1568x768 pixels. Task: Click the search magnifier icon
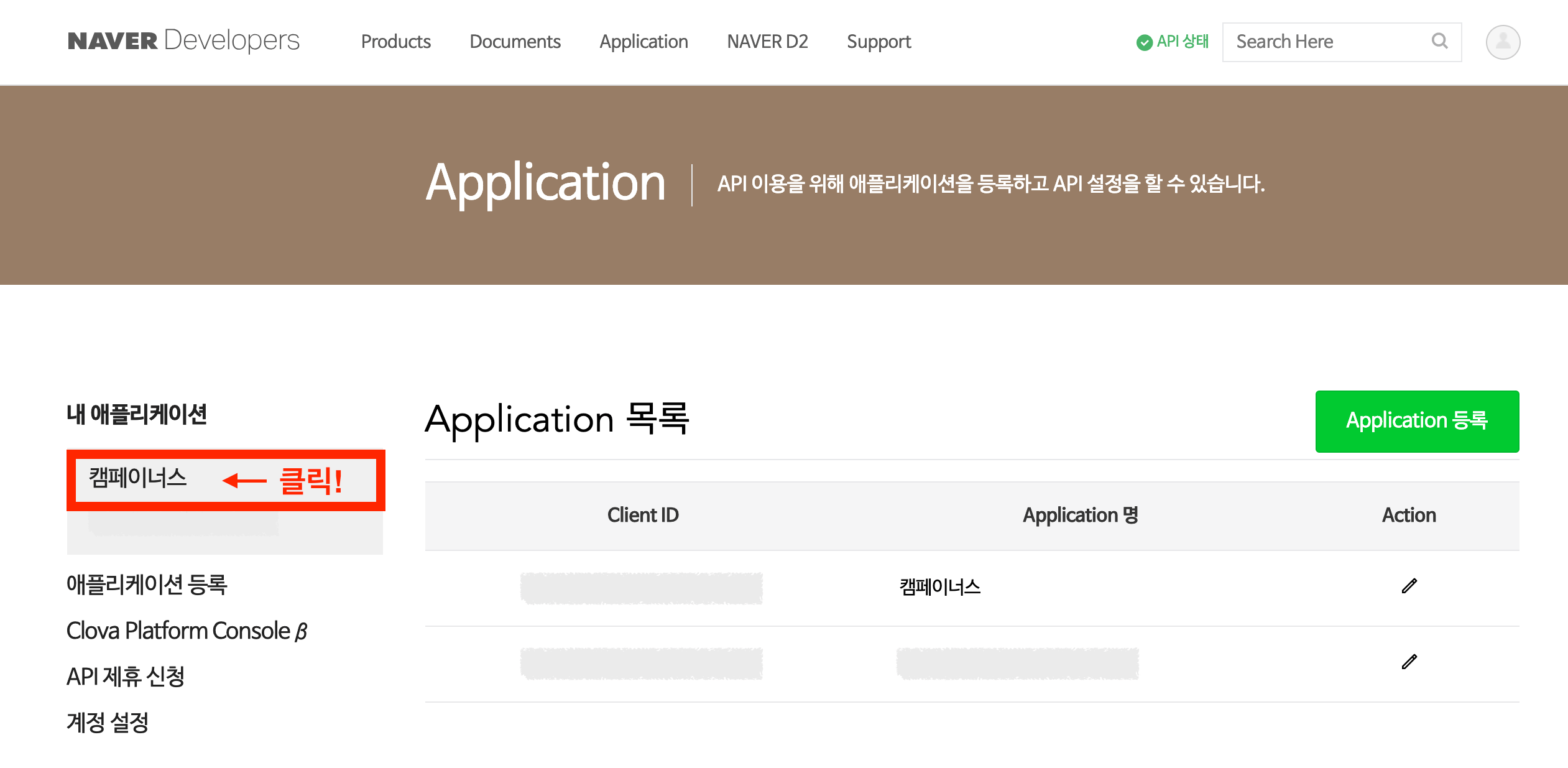click(1439, 41)
